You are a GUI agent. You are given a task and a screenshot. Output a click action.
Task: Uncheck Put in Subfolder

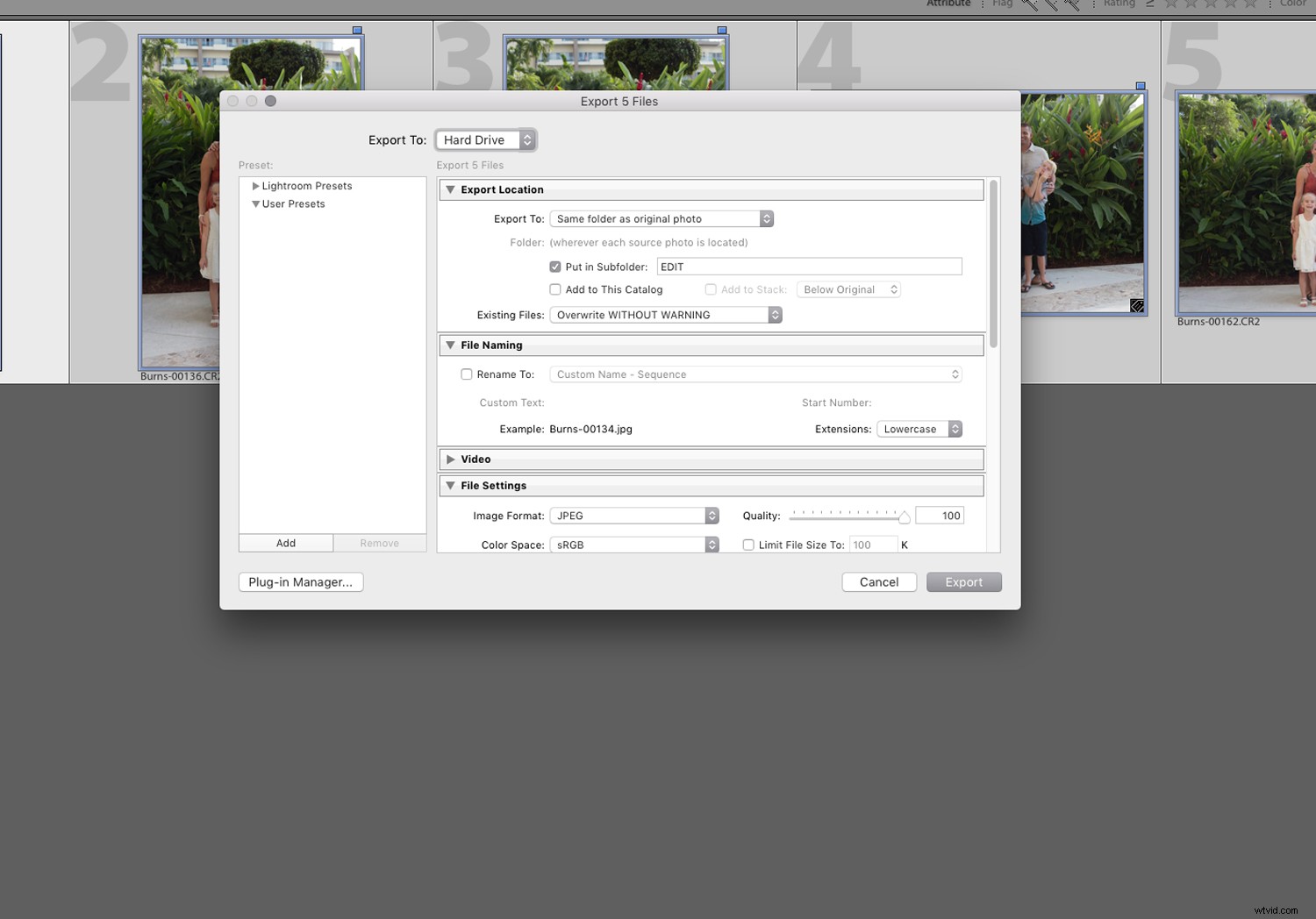[555, 267]
